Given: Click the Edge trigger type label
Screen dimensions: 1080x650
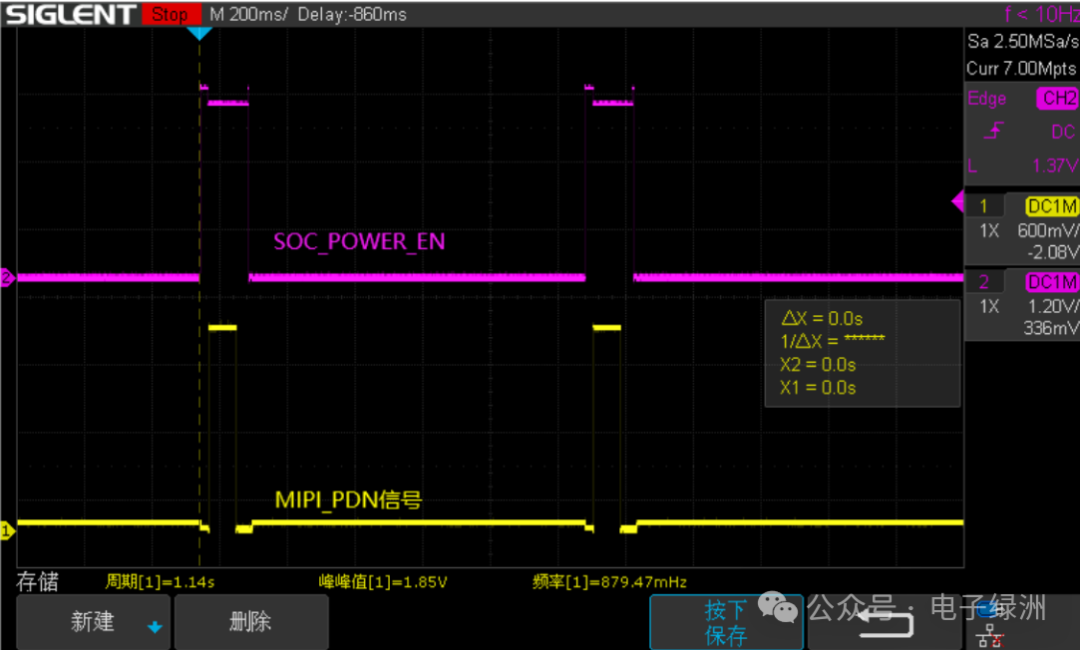Looking at the screenshot, I should click(986, 98).
